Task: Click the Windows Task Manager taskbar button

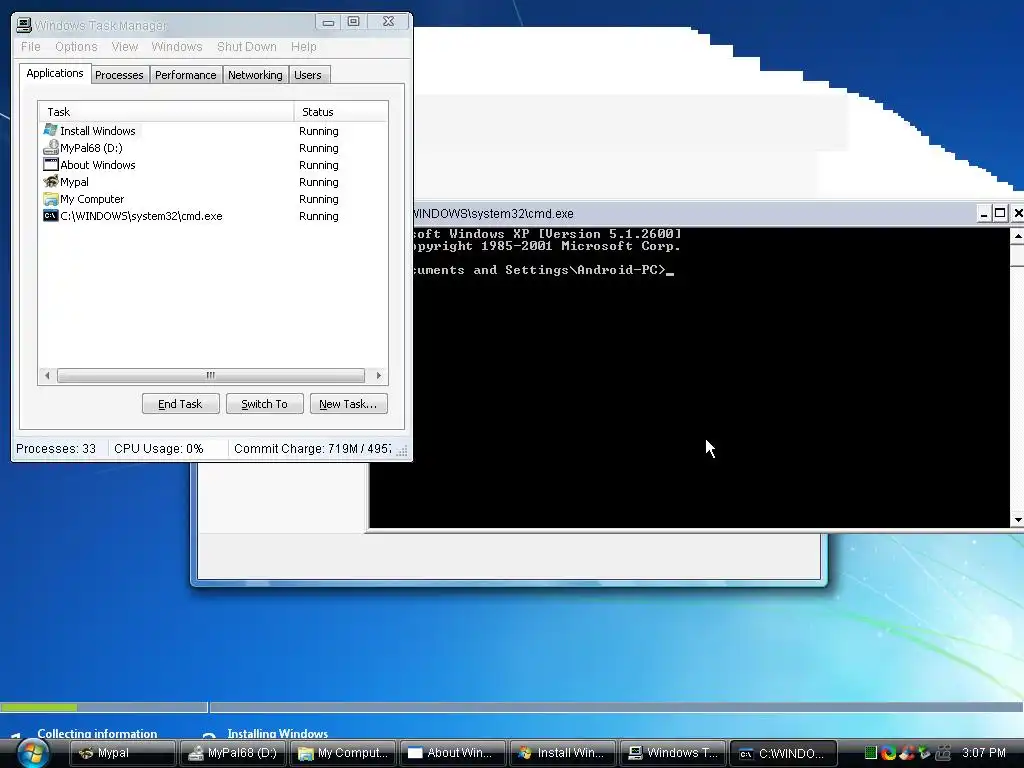Action: point(673,753)
